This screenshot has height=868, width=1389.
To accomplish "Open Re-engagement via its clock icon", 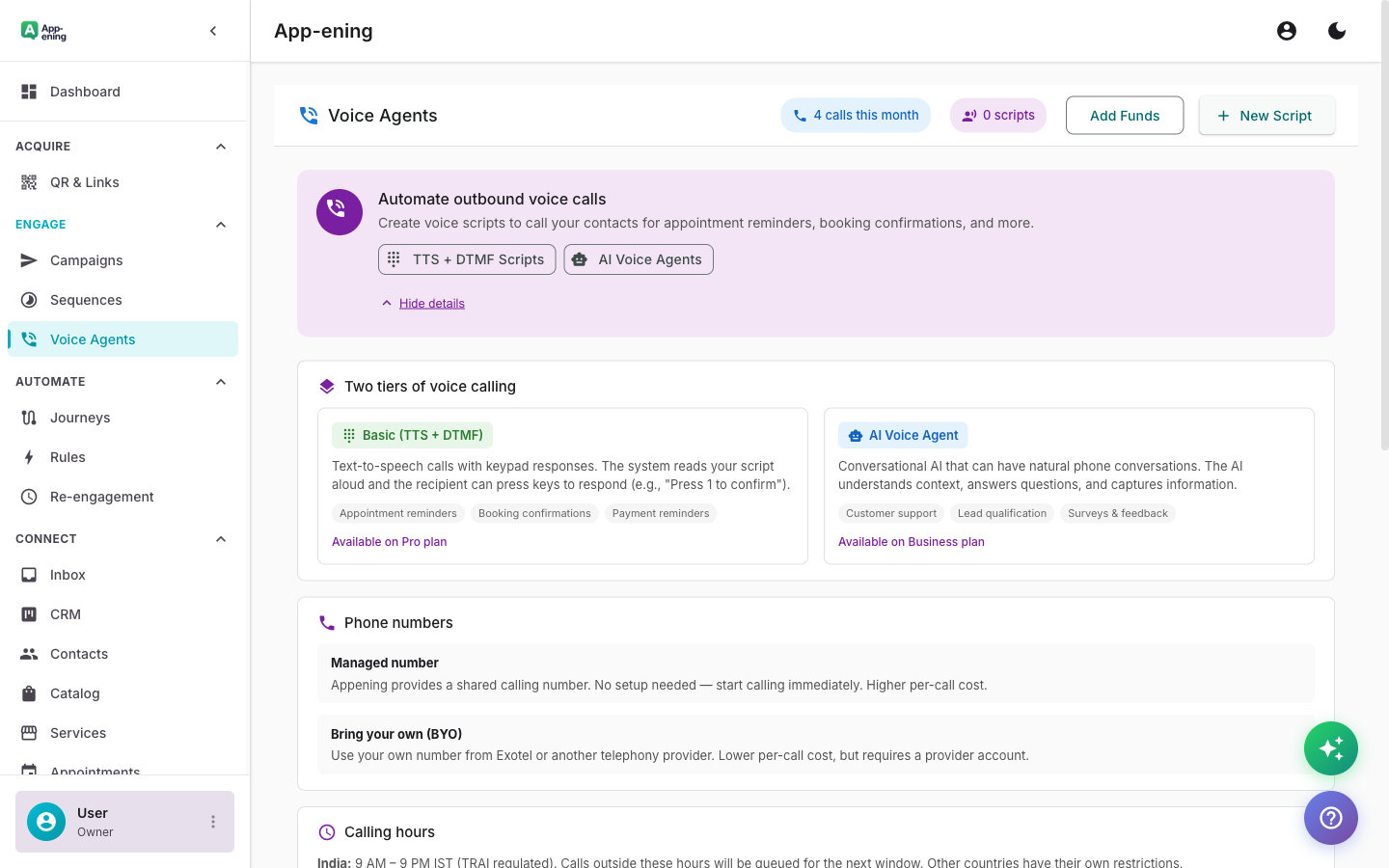I will pyautogui.click(x=27, y=497).
